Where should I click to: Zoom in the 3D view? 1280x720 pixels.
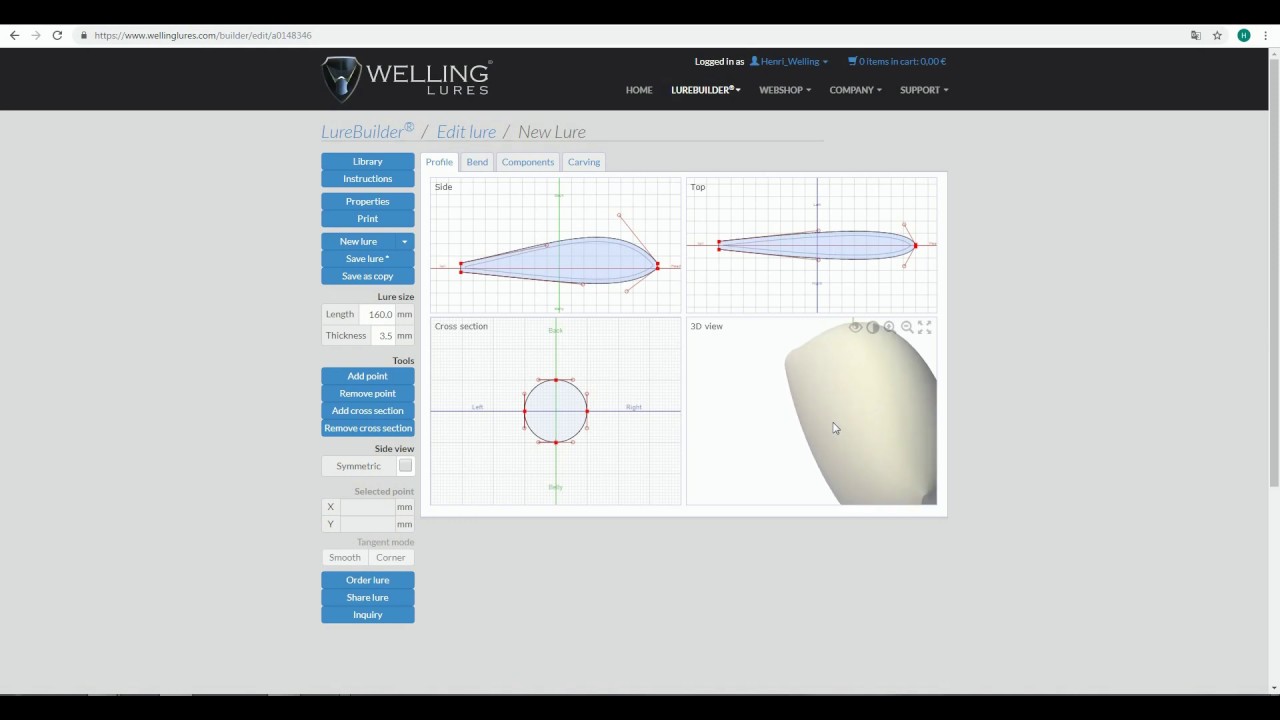(x=889, y=327)
